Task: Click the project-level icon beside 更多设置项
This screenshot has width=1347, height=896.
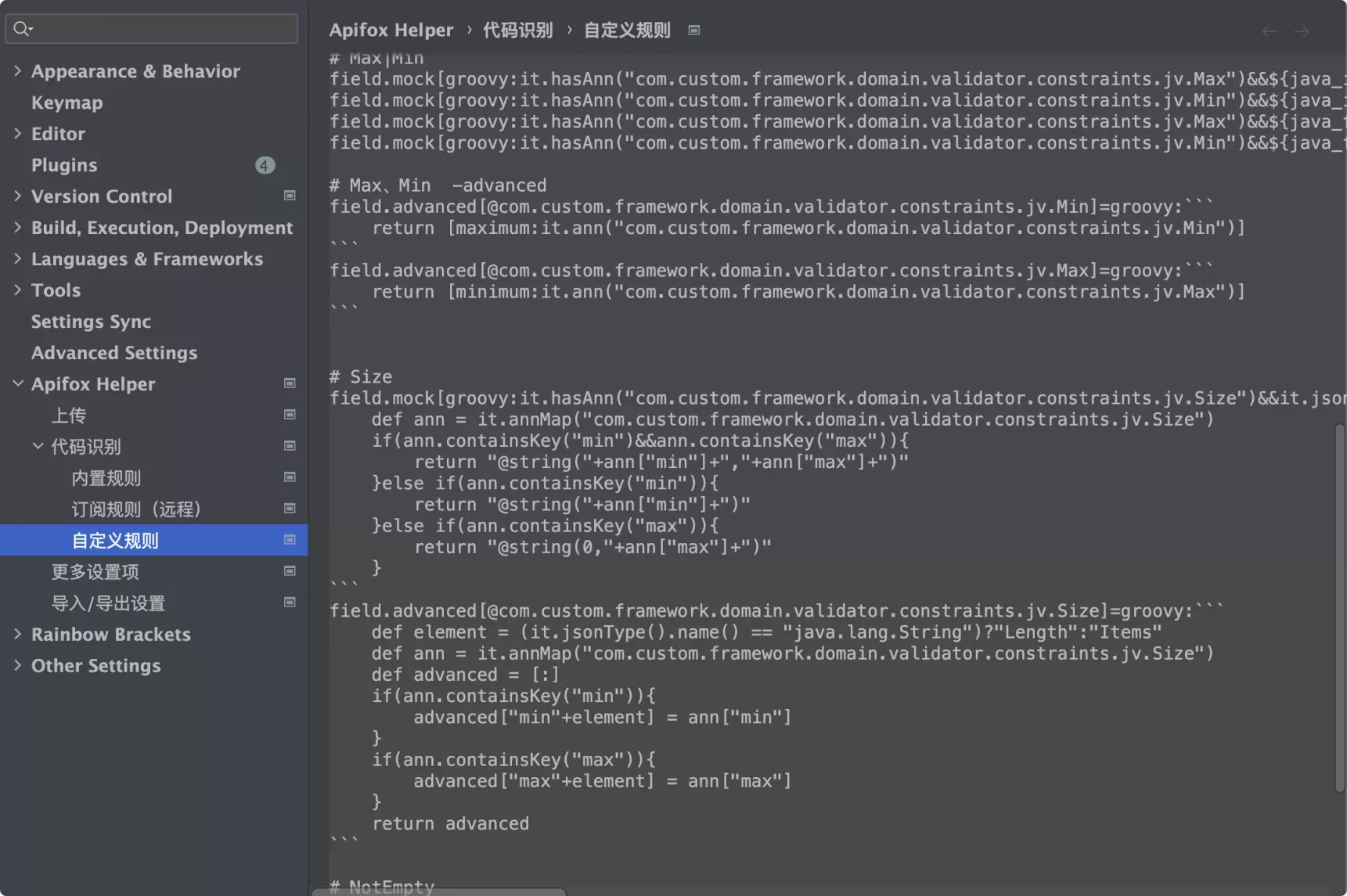Action: (290, 571)
